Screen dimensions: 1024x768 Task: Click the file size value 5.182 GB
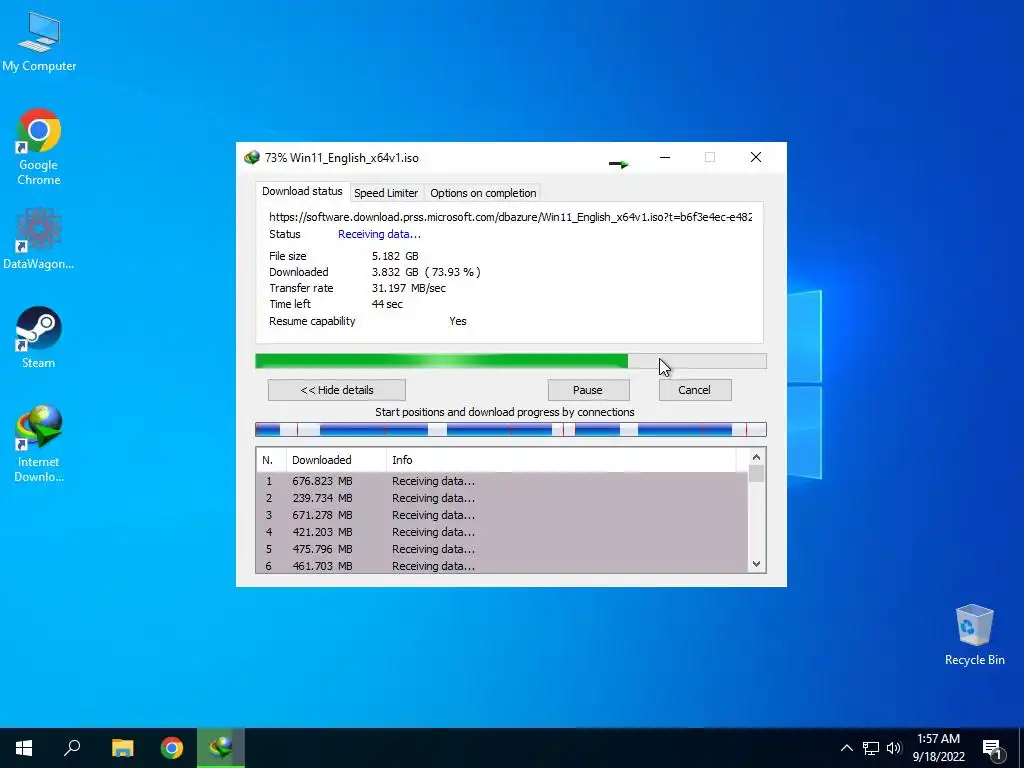coord(395,256)
